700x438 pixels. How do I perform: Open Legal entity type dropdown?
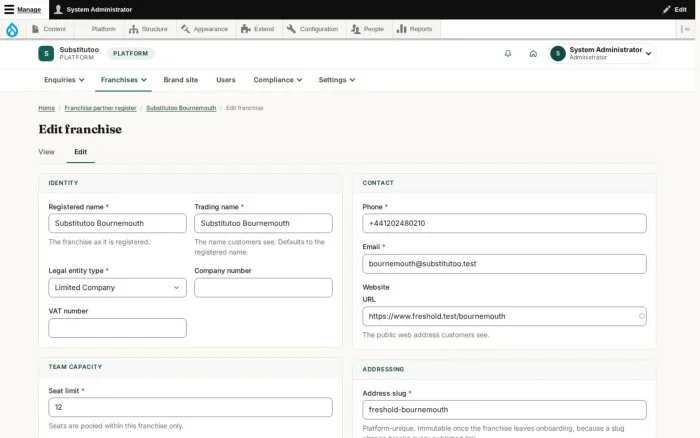[x=117, y=288]
